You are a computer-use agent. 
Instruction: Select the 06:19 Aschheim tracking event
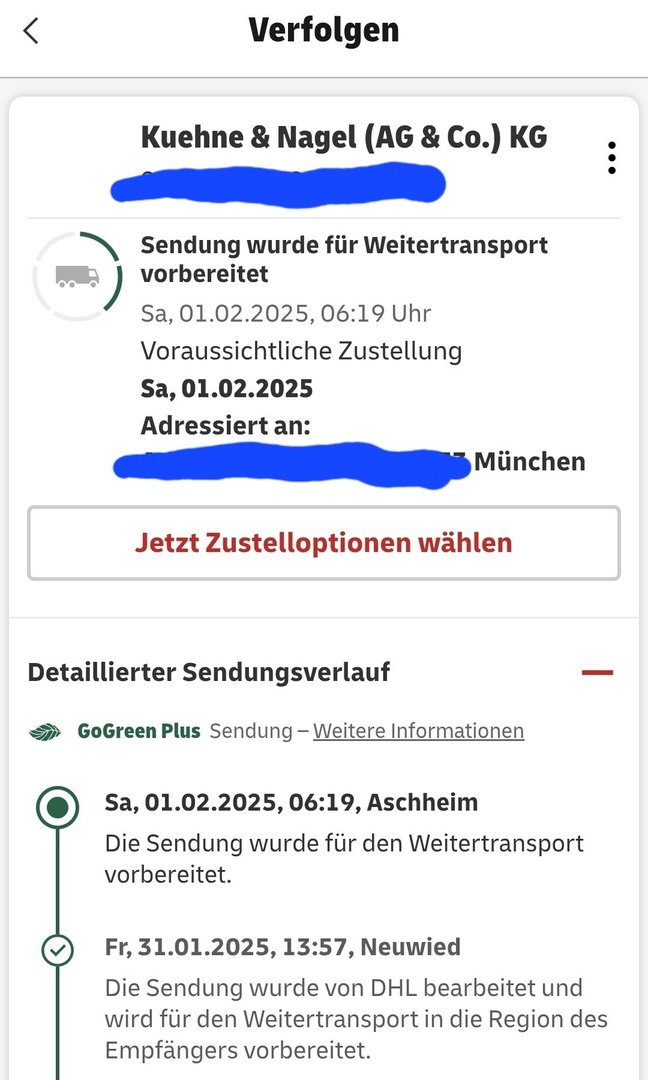[x=291, y=802]
